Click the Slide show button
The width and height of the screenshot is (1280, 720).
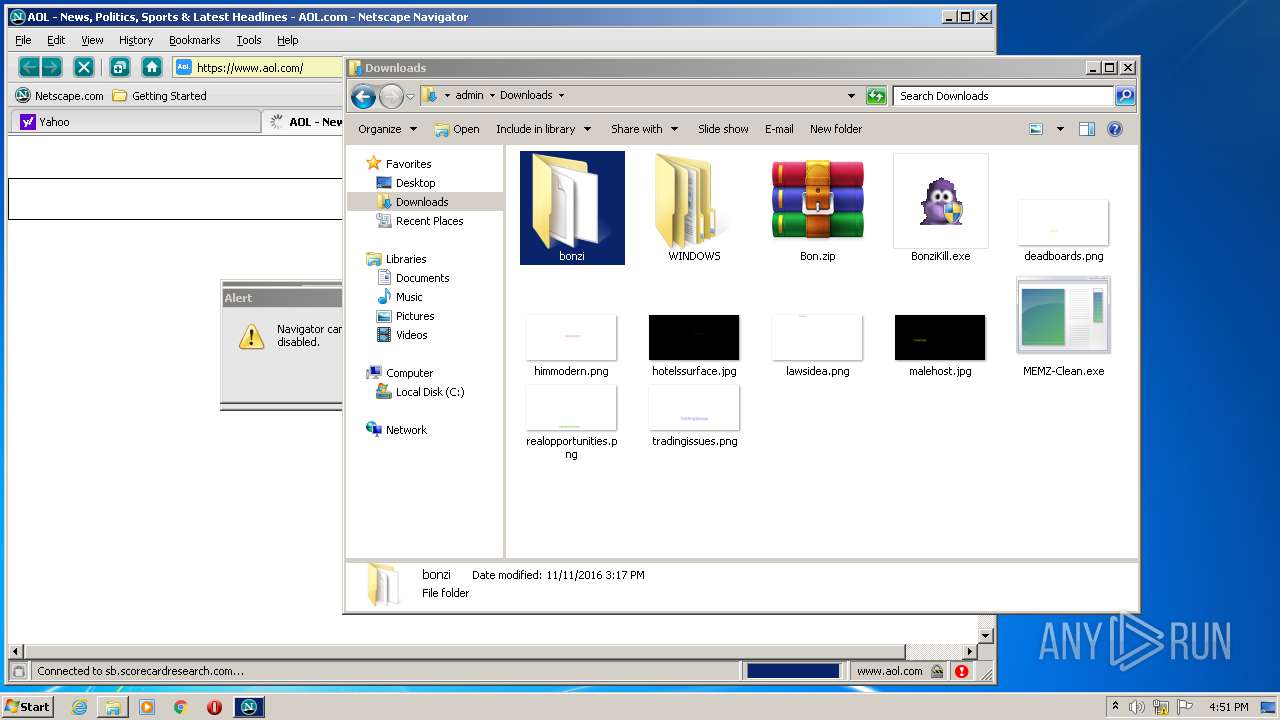pos(723,129)
